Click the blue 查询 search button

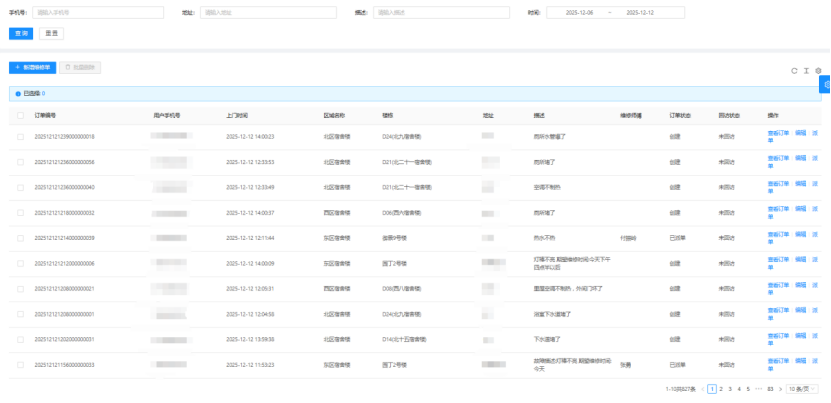20,33
